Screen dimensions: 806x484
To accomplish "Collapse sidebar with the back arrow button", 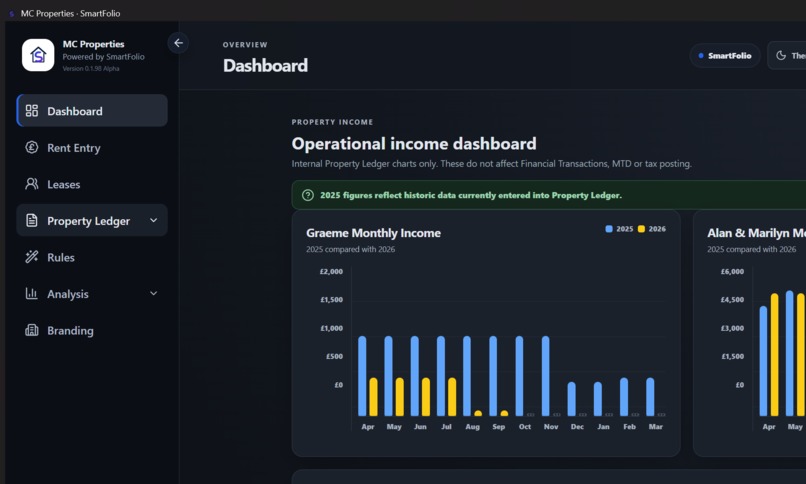I will click(x=178, y=43).
